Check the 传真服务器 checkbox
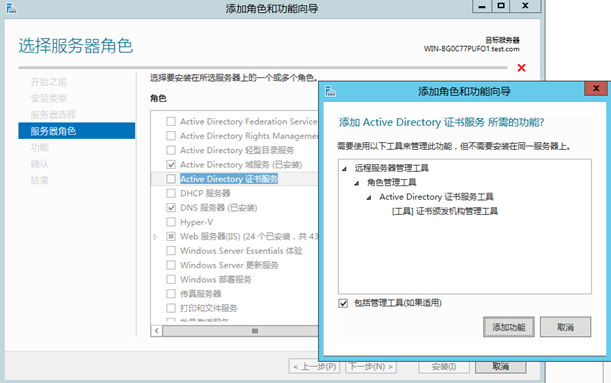611x383 pixels. [171, 294]
